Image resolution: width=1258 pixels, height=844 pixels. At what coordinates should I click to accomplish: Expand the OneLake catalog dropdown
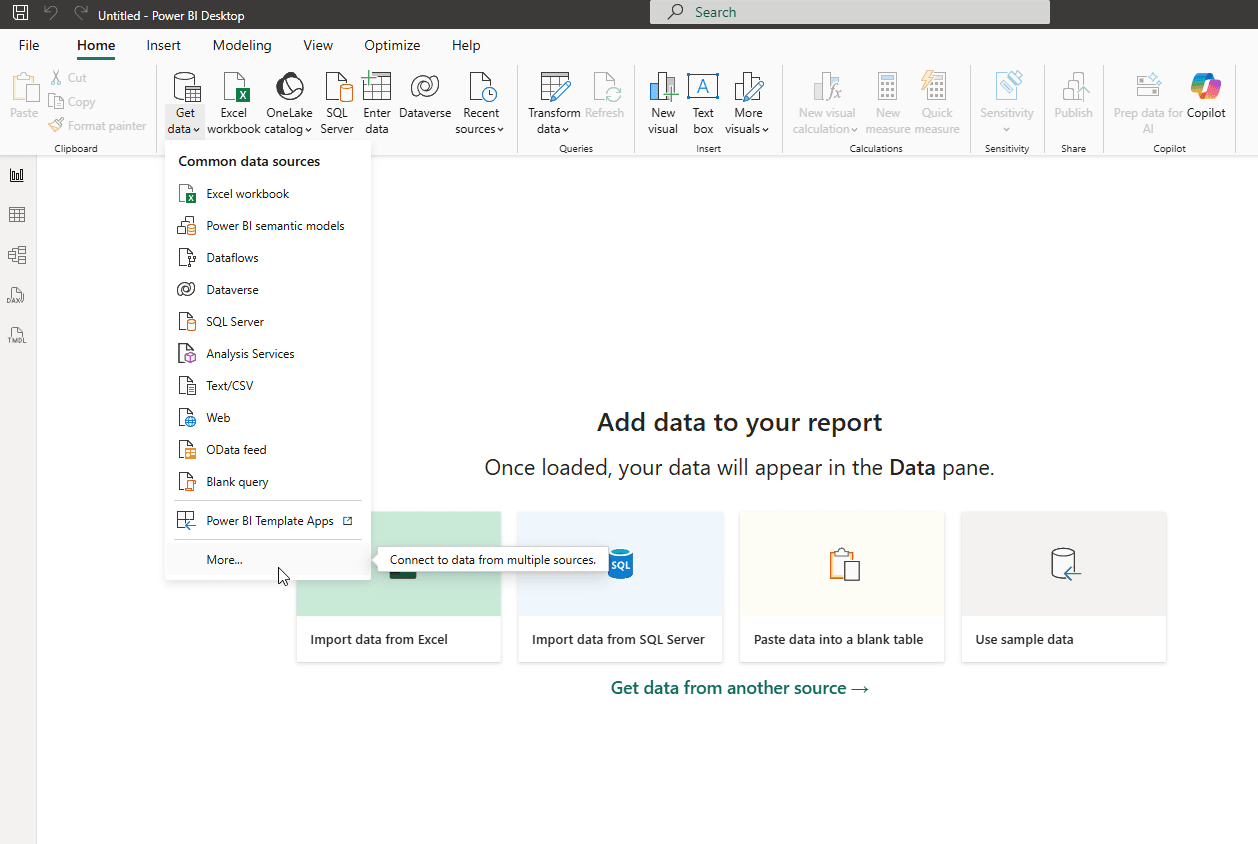click(x=308, y=129)
